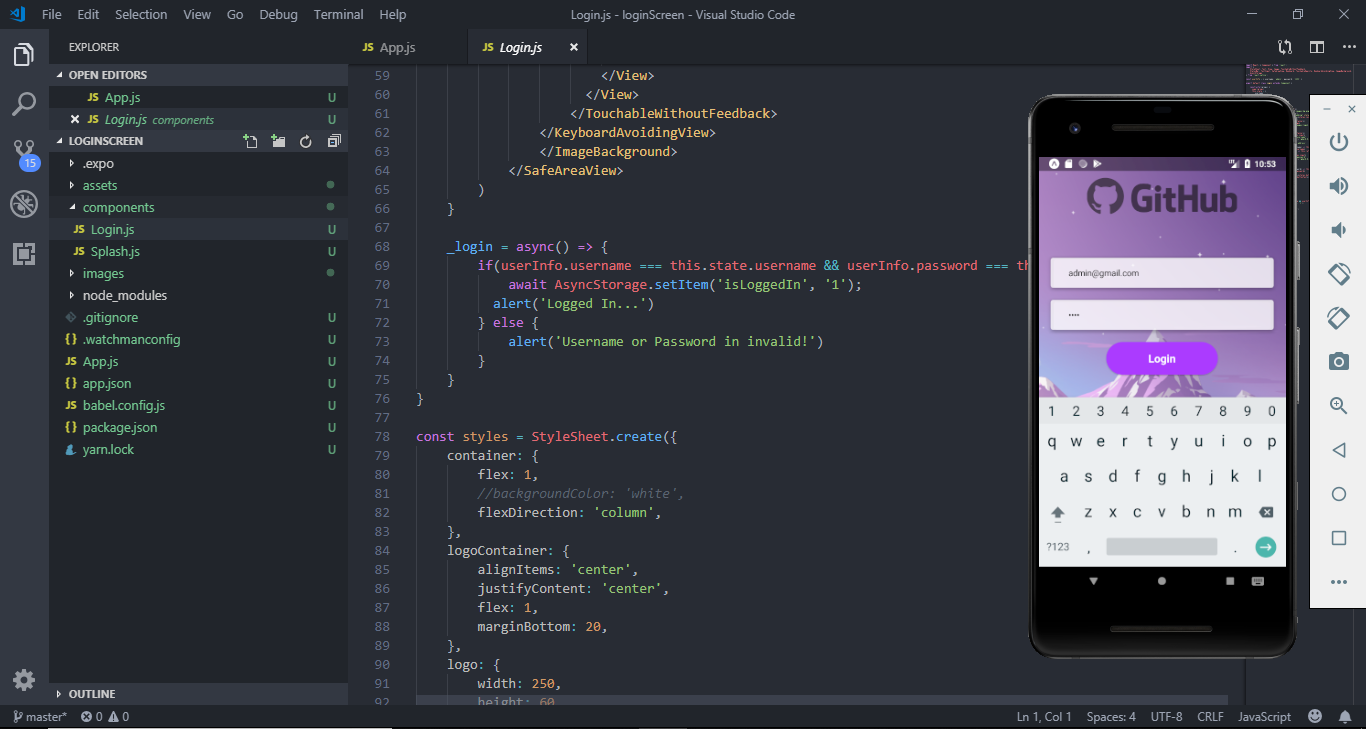Image resolution: width=1366 pixels, height=729 pixels.
Task: Tap the shift key on phone keyboard
Action: 1057,513
